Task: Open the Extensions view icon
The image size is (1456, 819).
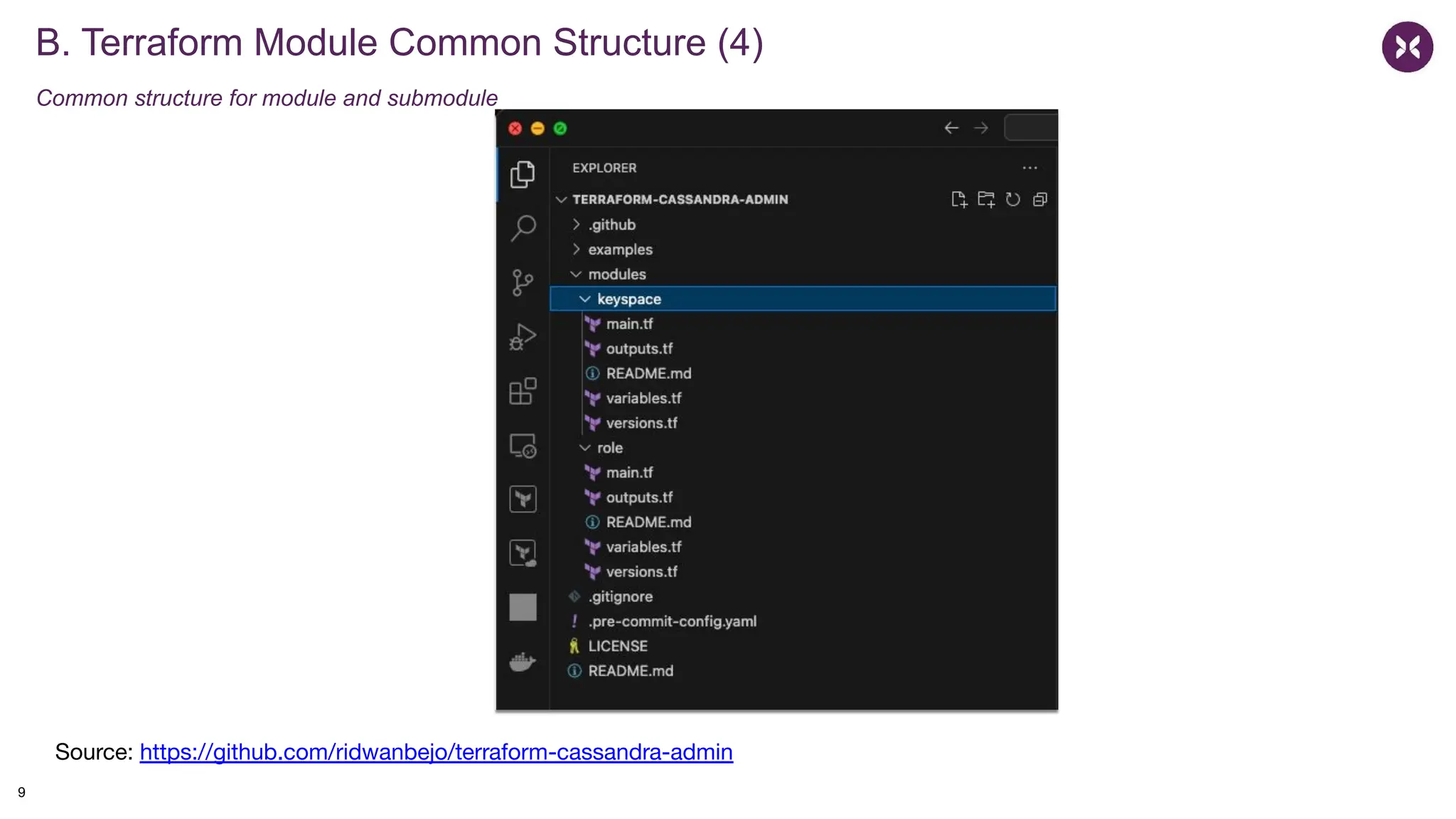Action: click(523, 391)
